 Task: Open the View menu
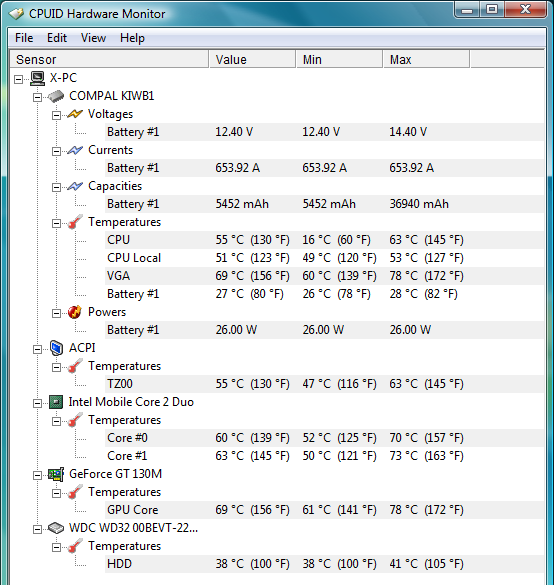[x=93, y=38]
